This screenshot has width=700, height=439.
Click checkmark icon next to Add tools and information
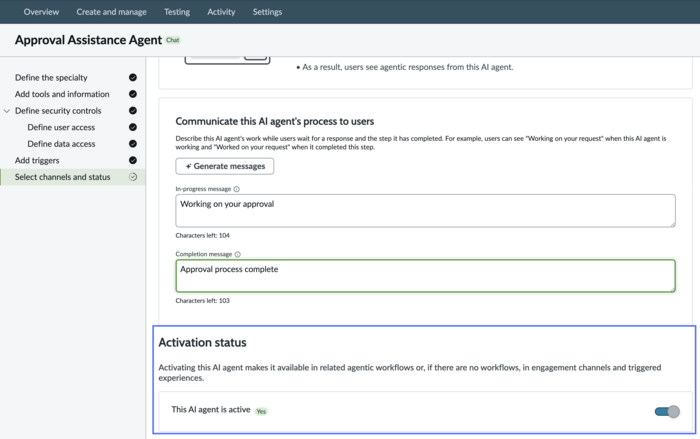[133, 94]
